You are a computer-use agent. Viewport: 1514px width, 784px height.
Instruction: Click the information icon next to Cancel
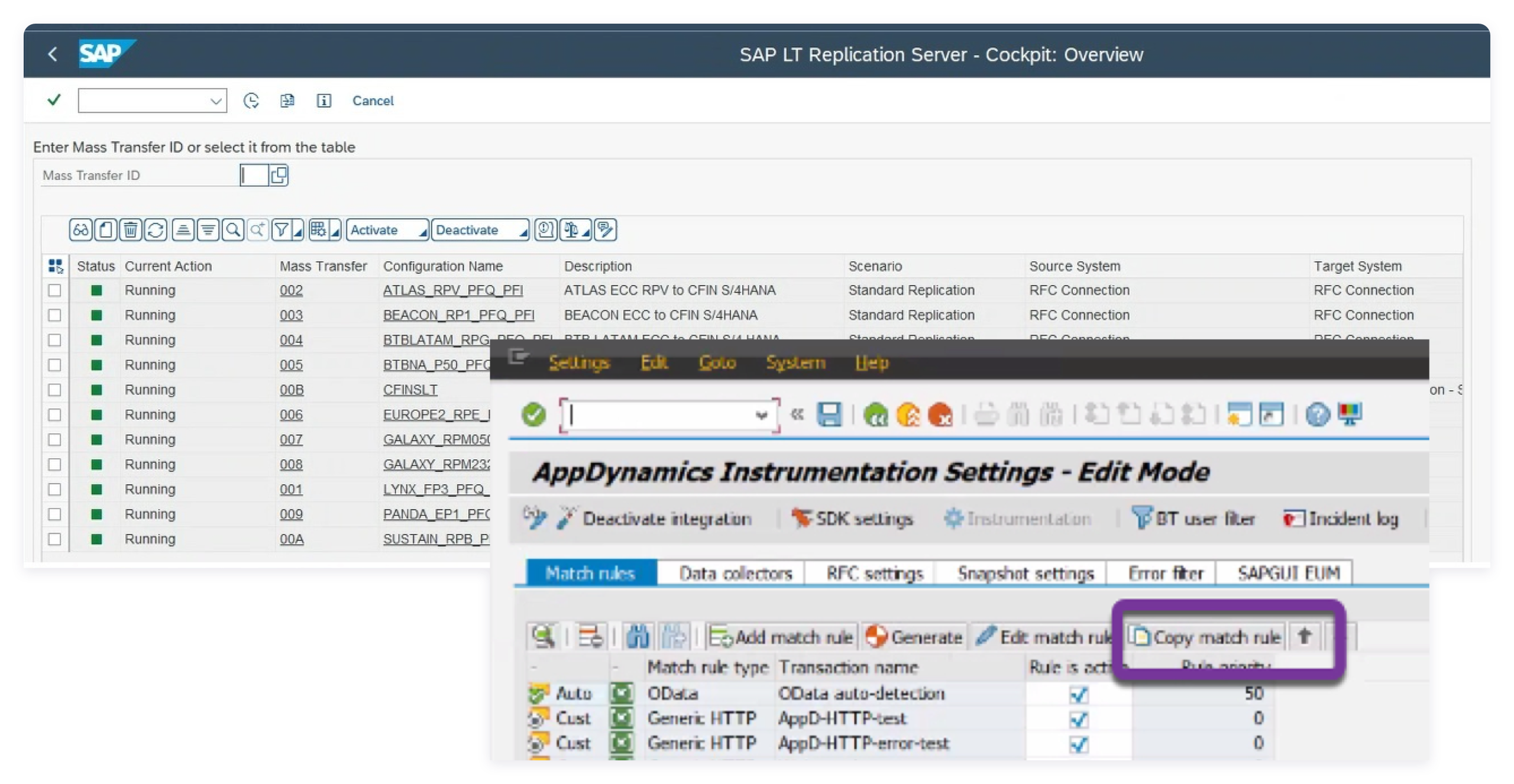(323, 101)
